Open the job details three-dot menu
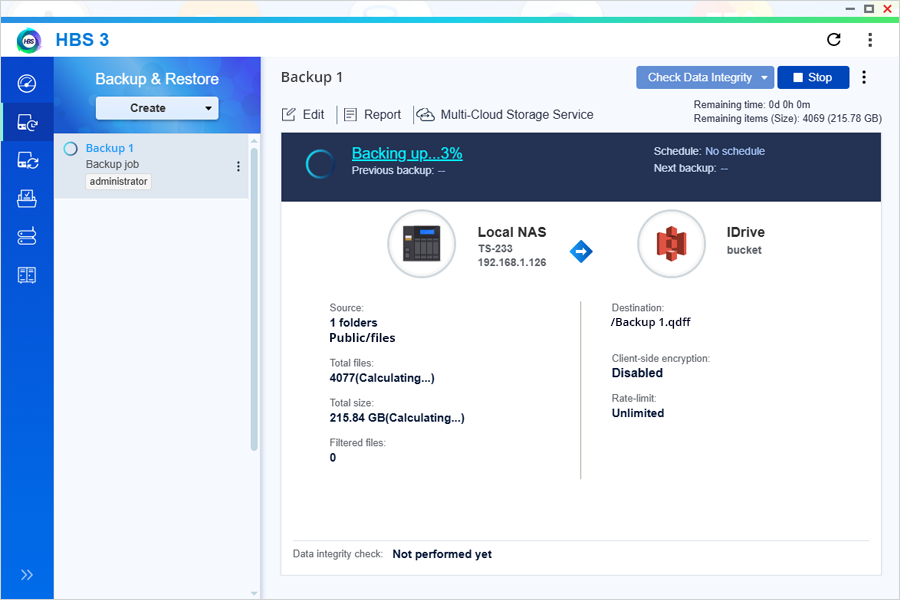The height and width of the screenshot is (600, 900). pos(864,78)
